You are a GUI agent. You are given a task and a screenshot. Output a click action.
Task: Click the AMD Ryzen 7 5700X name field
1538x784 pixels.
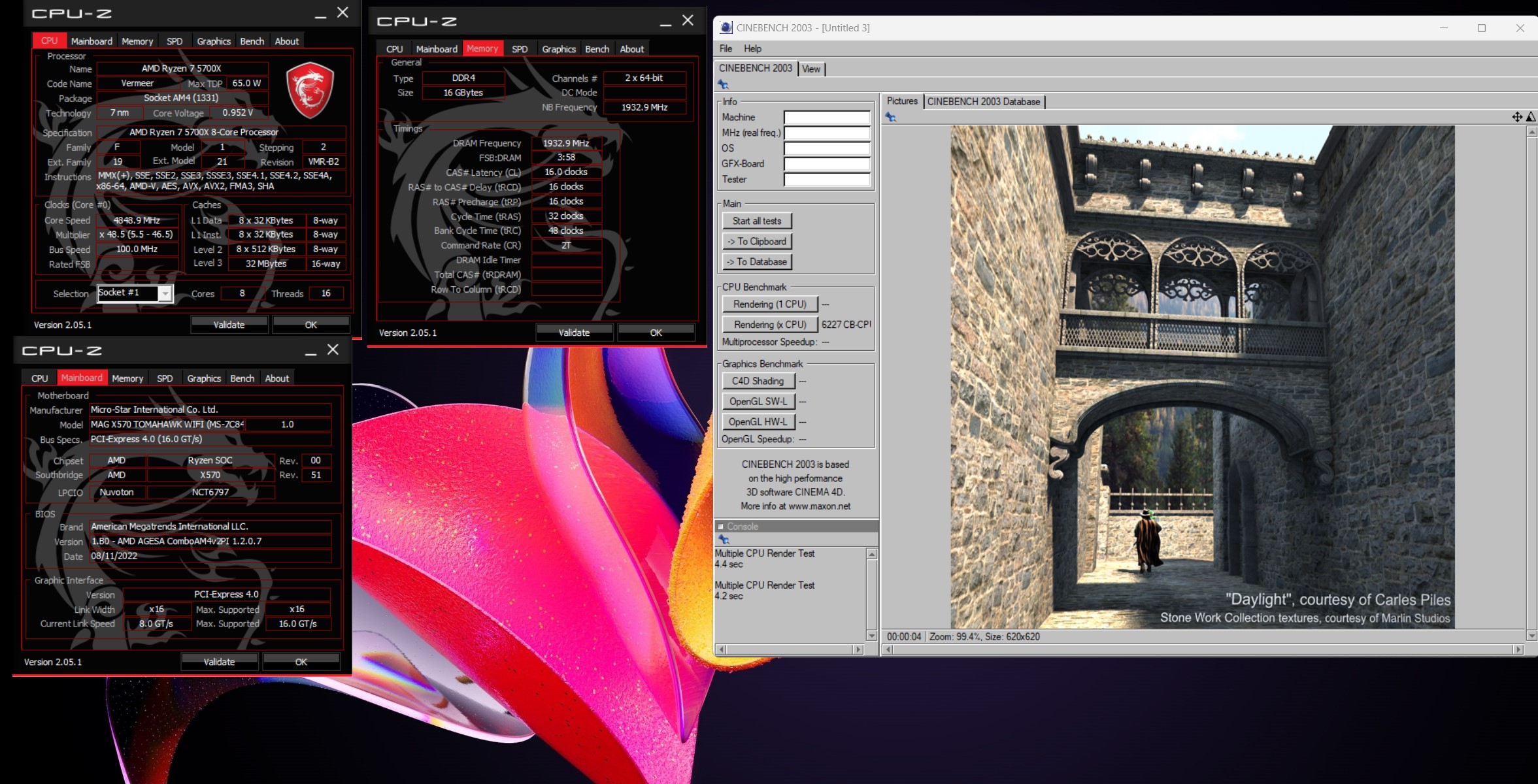click(x=182, y=69)
